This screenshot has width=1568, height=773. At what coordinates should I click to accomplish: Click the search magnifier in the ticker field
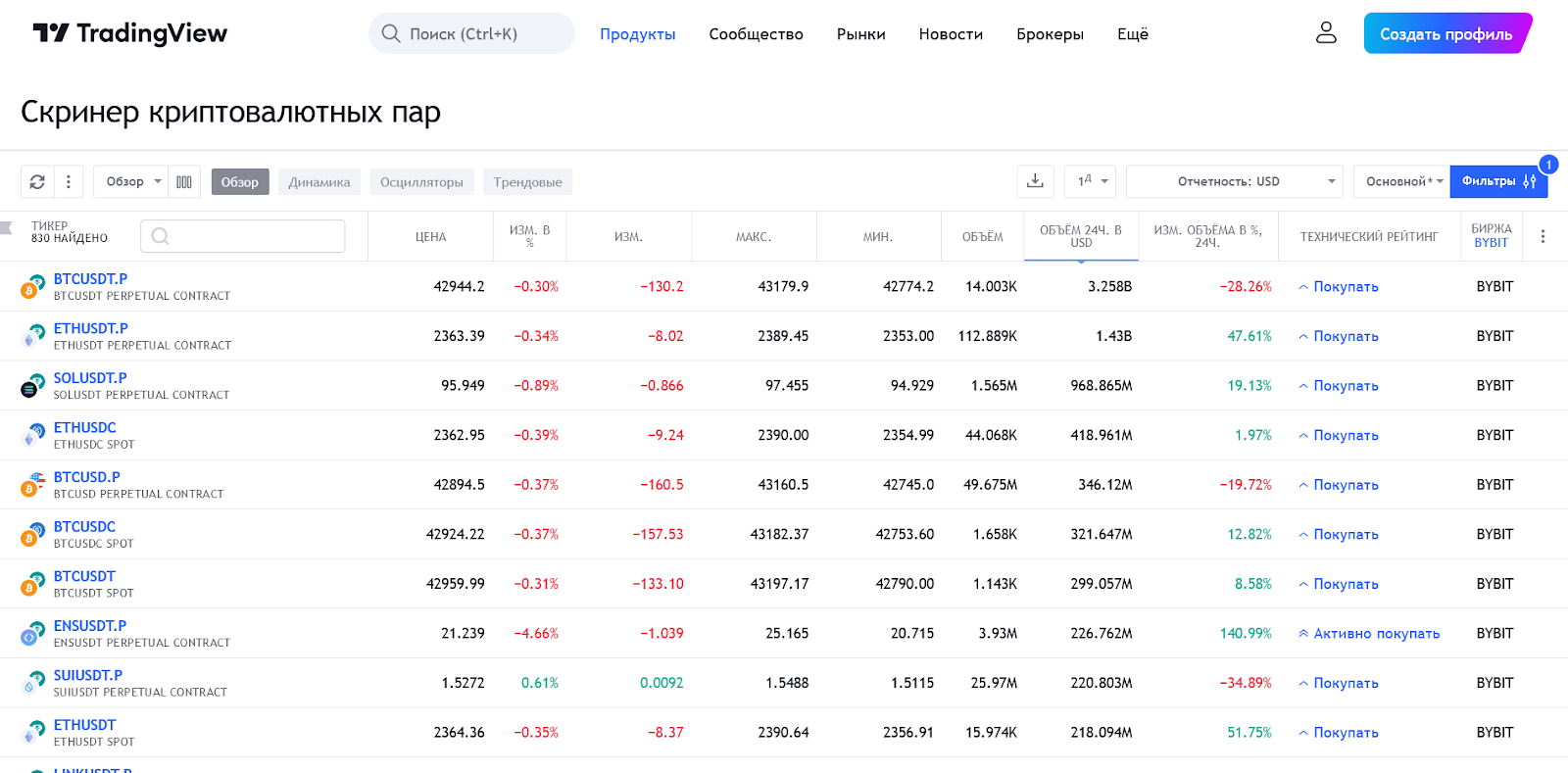click(161, 236)
